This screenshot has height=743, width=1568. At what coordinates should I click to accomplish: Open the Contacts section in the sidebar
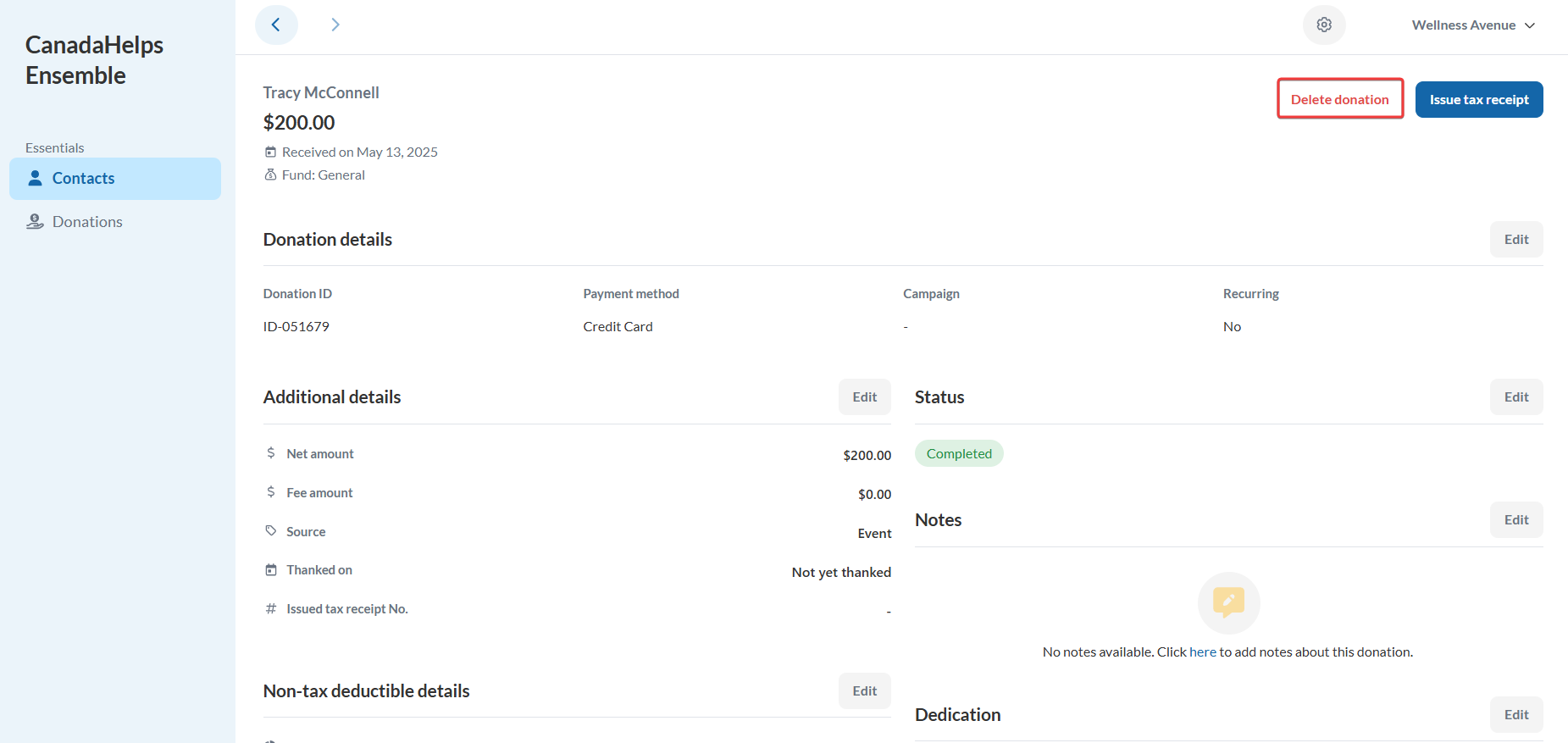(83, 178)
